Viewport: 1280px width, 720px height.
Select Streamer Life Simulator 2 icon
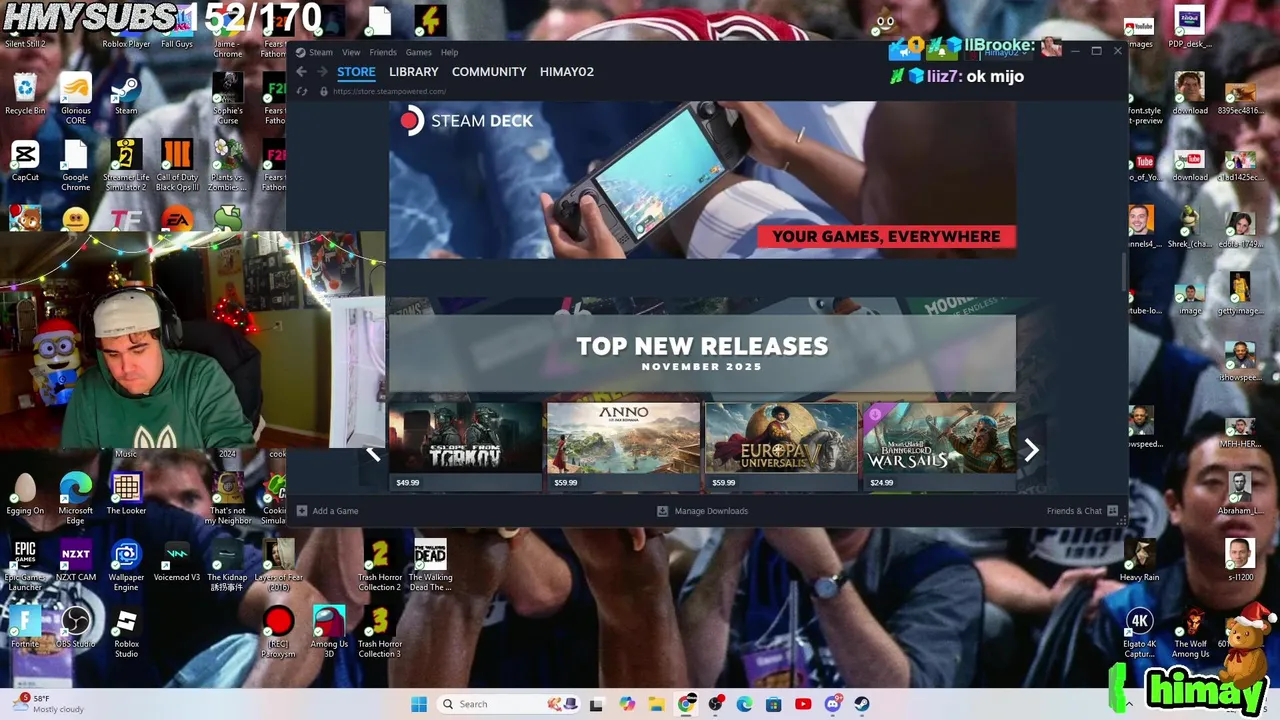(x=126, y=165)
